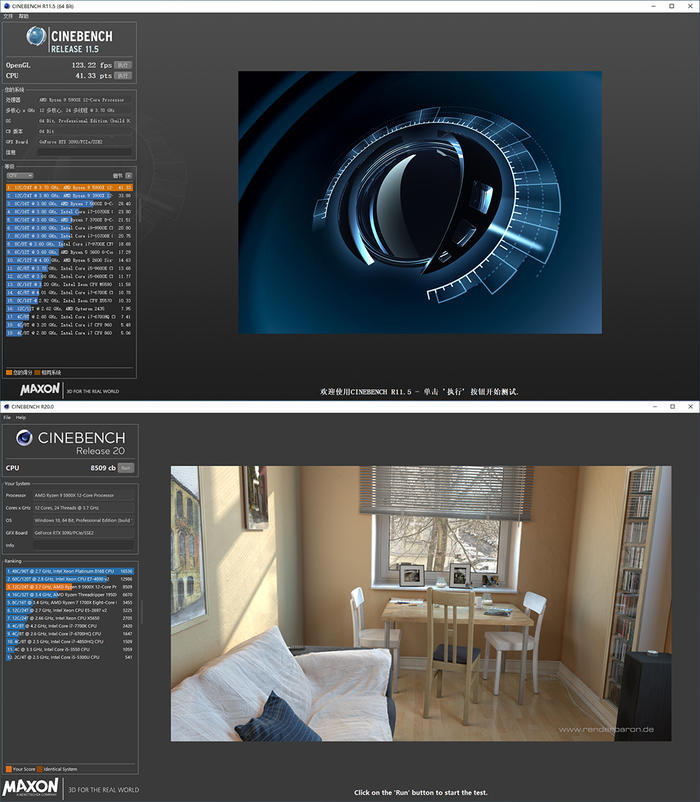Image resolution: width=700 pixels, height=802 pixels.
Task: Minimize the Cinebench R20 window
Action: (x=654, y=407)
